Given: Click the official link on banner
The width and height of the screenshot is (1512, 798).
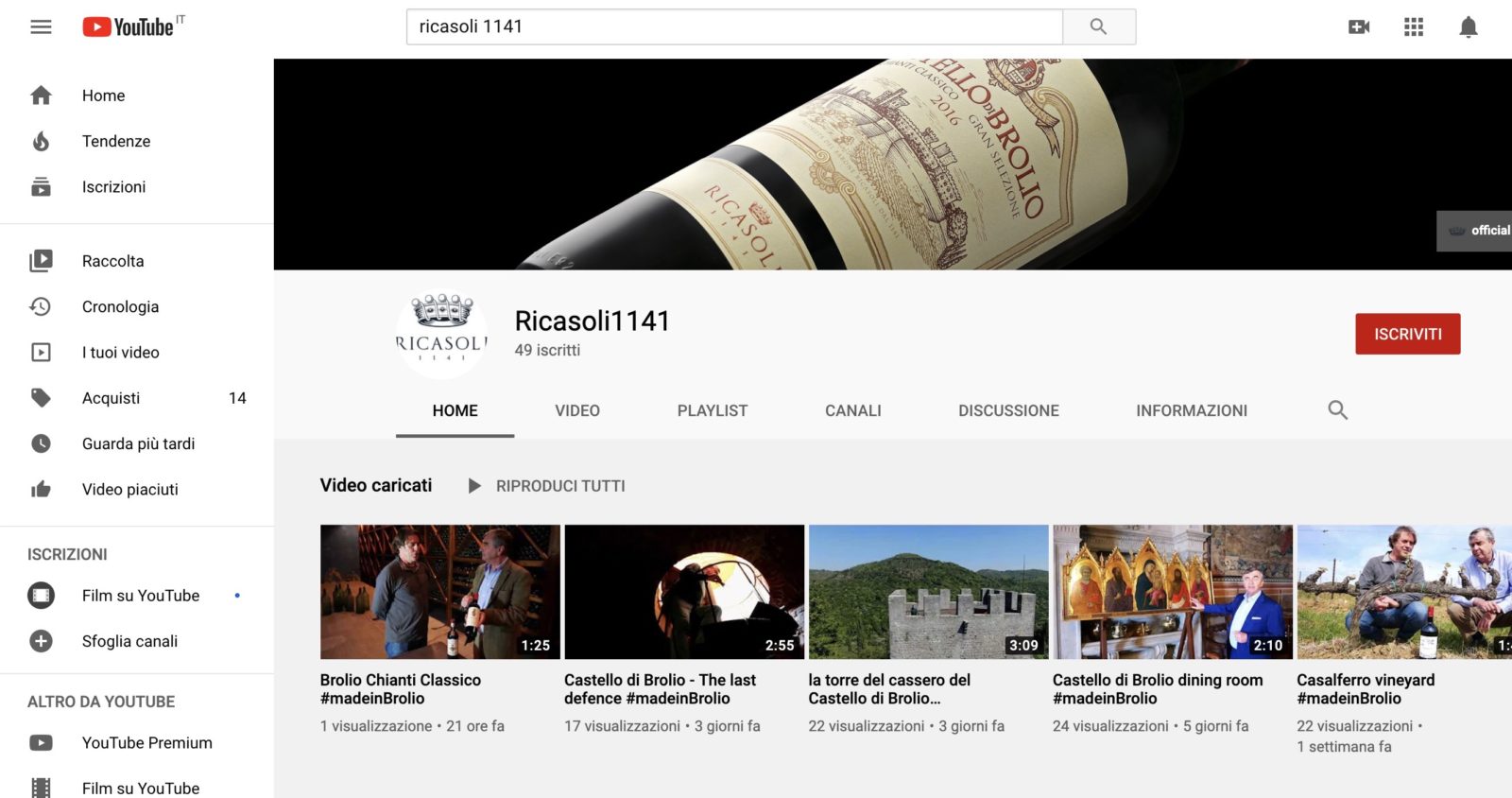Looking at the screenshot, I should click(x=1474, y=231).
